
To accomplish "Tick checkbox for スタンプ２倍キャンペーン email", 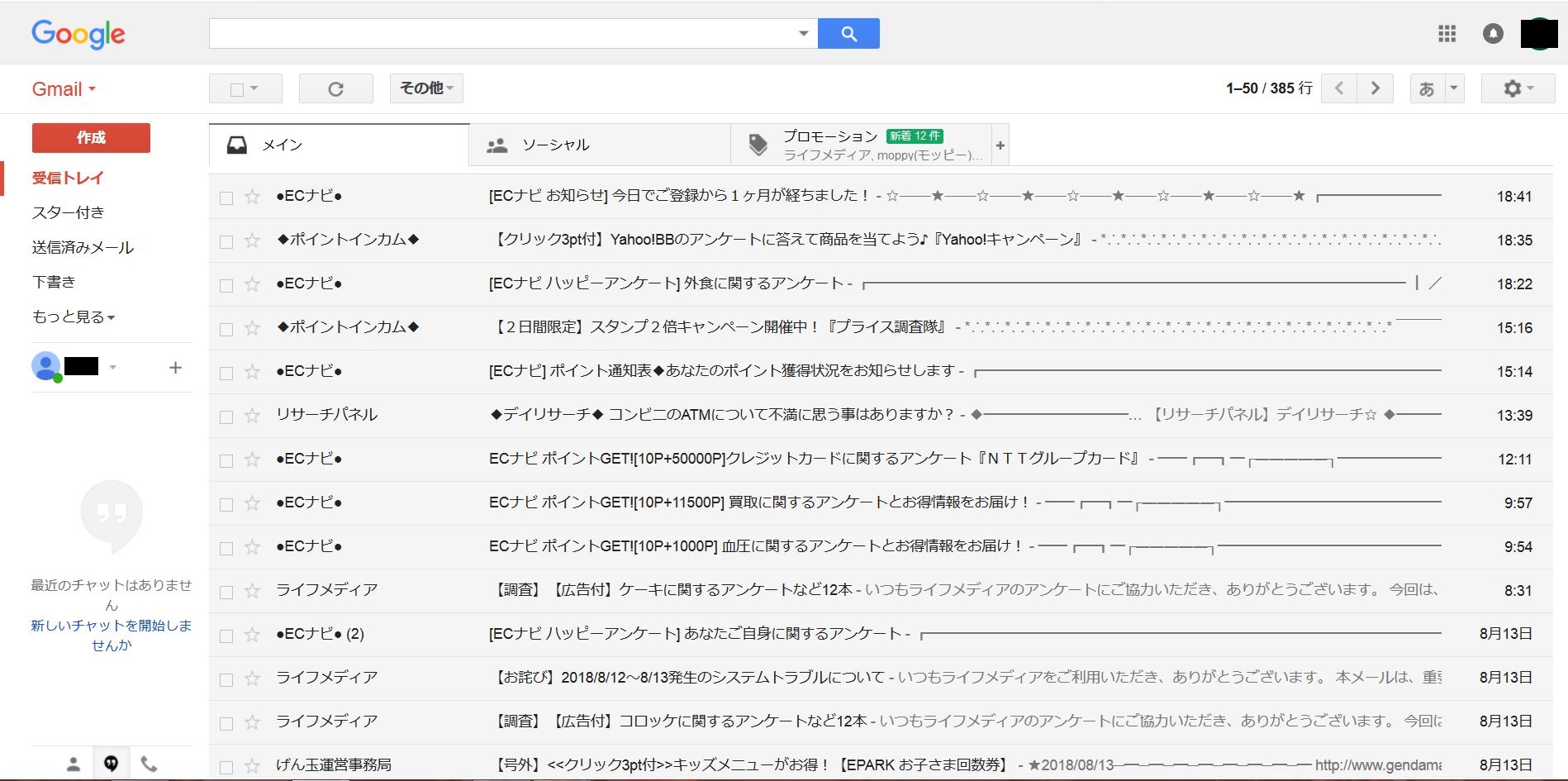I will (226, 329).
